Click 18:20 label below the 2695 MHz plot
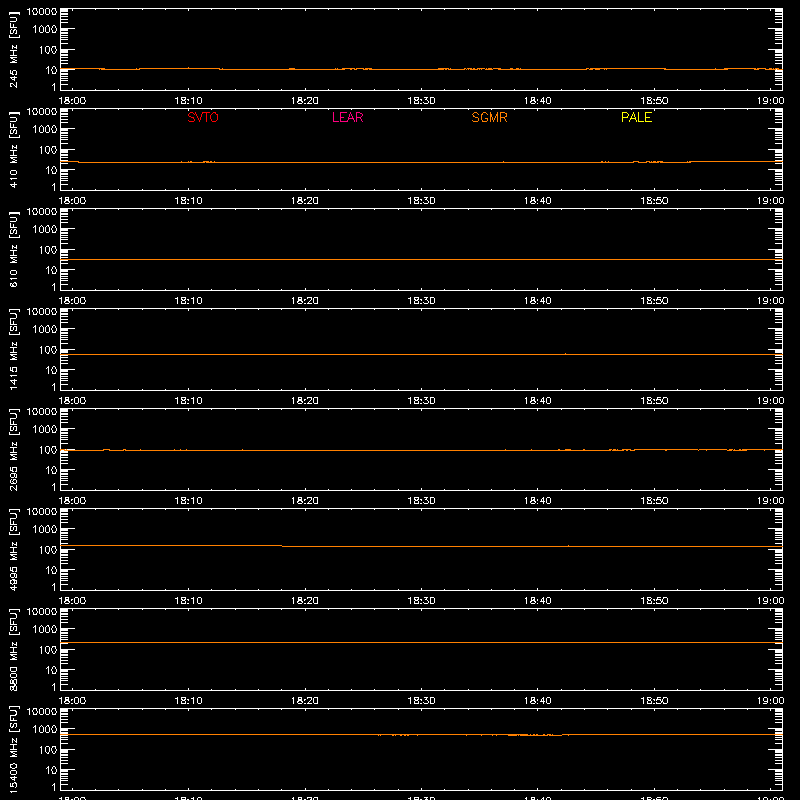Image resolution: width=800 pixels, height=800 pixels. [x=305, y=501]
